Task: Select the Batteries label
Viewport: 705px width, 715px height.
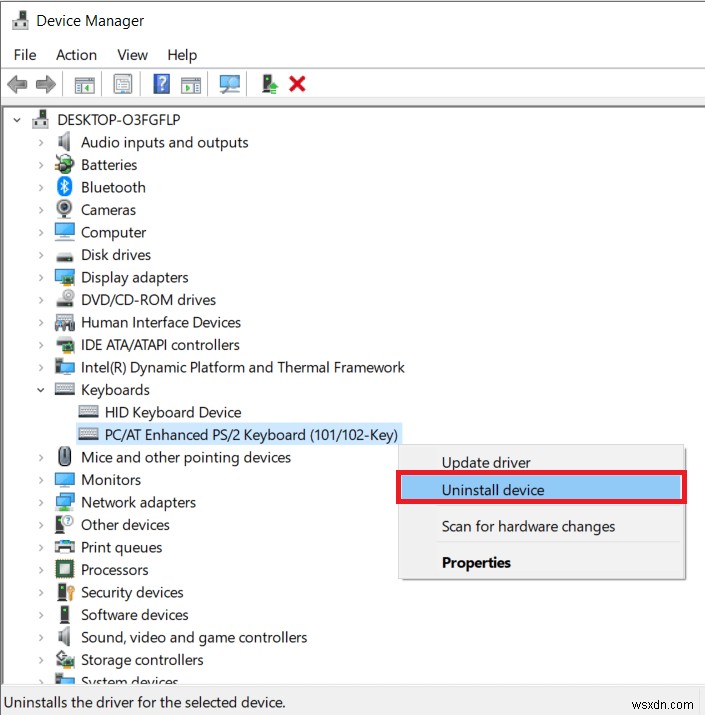Action: click(109, 165)
